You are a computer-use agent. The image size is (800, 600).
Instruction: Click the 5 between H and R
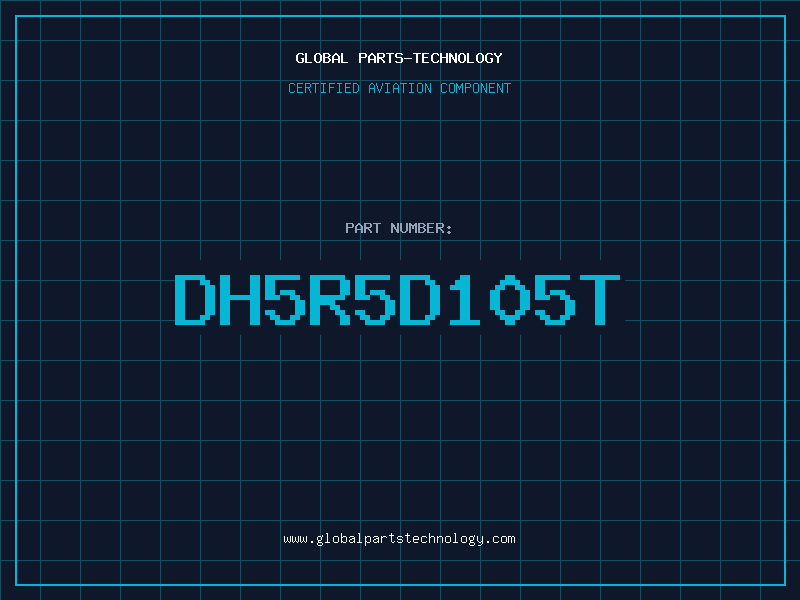point(285,299)
